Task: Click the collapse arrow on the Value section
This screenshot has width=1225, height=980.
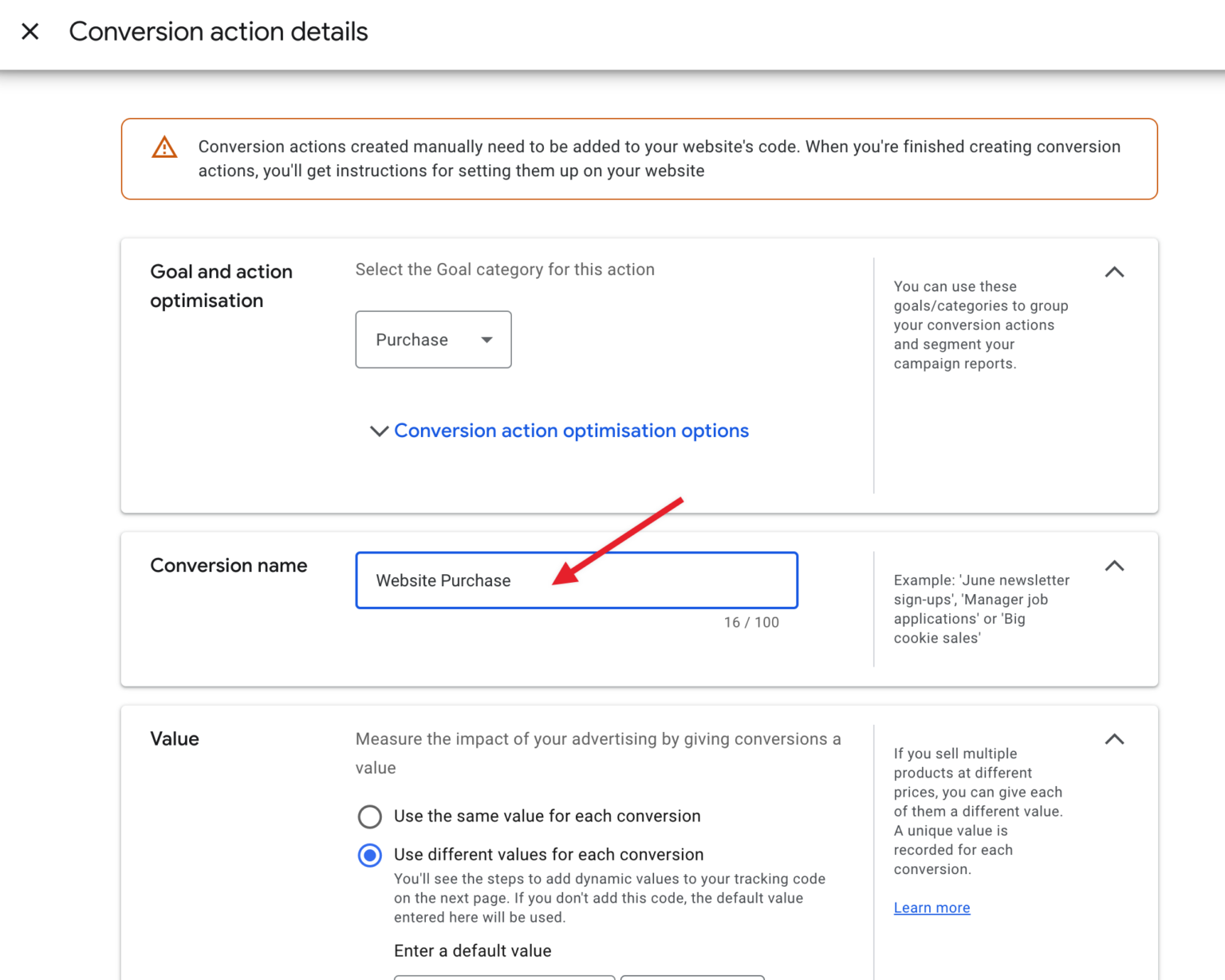Action: point(1114,739)
